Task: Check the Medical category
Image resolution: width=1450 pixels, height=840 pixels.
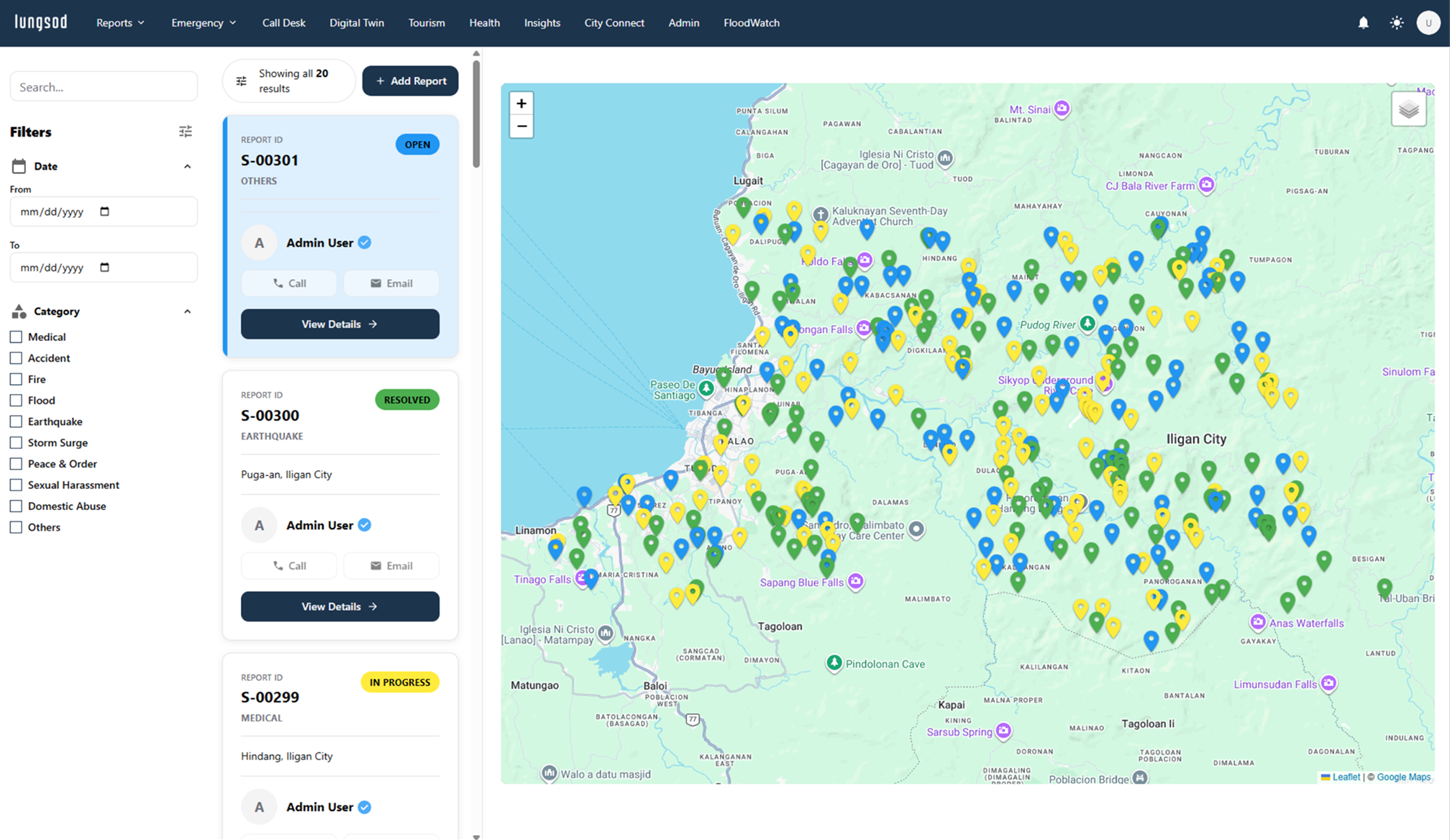Action: pyautogui.click(x=16, y=337)
